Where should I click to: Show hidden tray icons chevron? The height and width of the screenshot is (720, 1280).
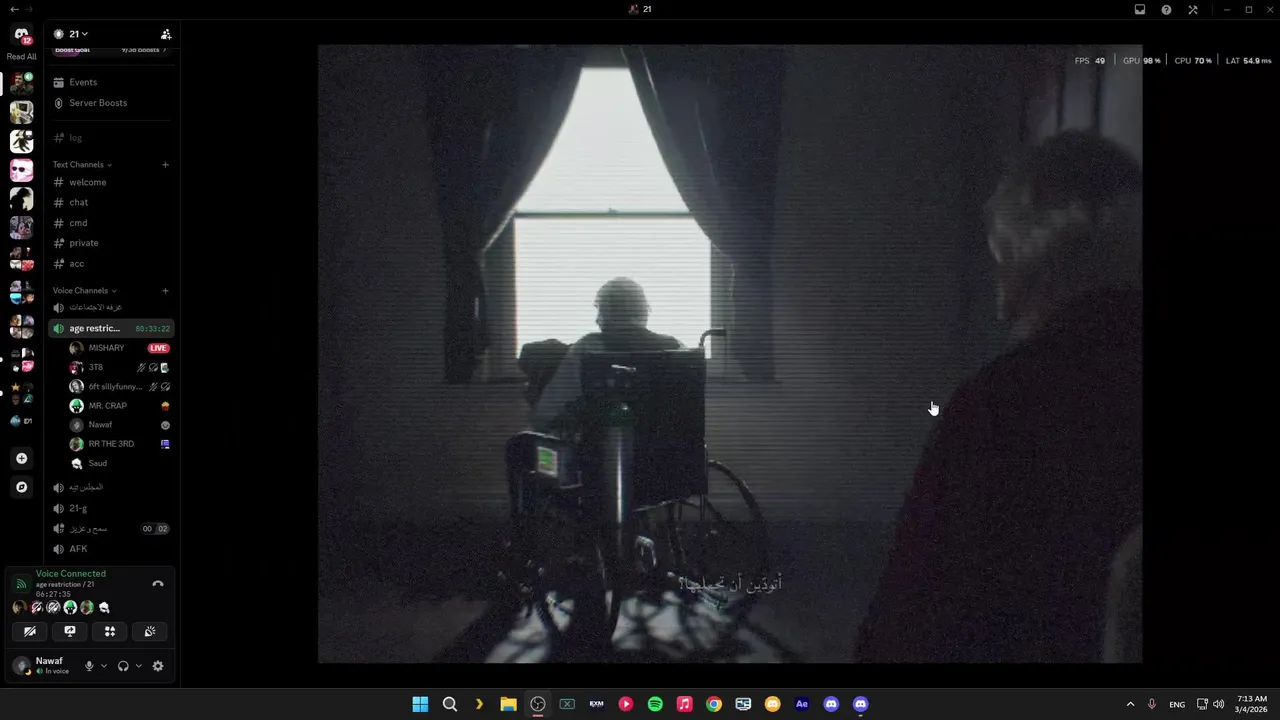1130,704
